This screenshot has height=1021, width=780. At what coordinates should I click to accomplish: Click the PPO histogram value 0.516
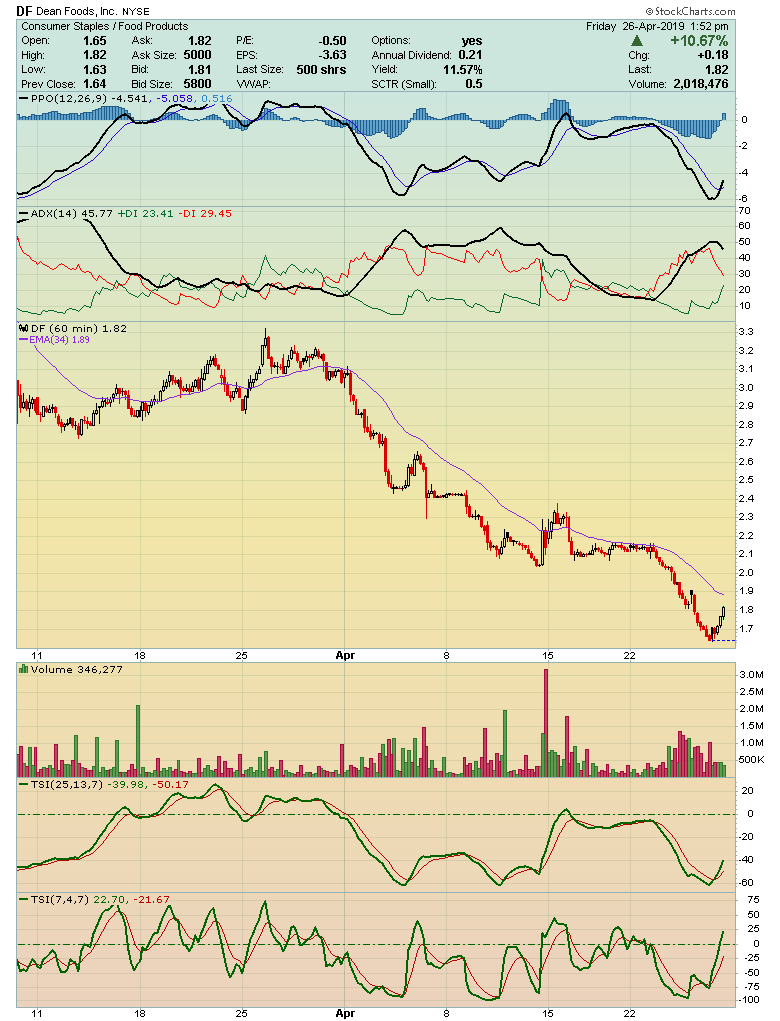tap(217, 99)
